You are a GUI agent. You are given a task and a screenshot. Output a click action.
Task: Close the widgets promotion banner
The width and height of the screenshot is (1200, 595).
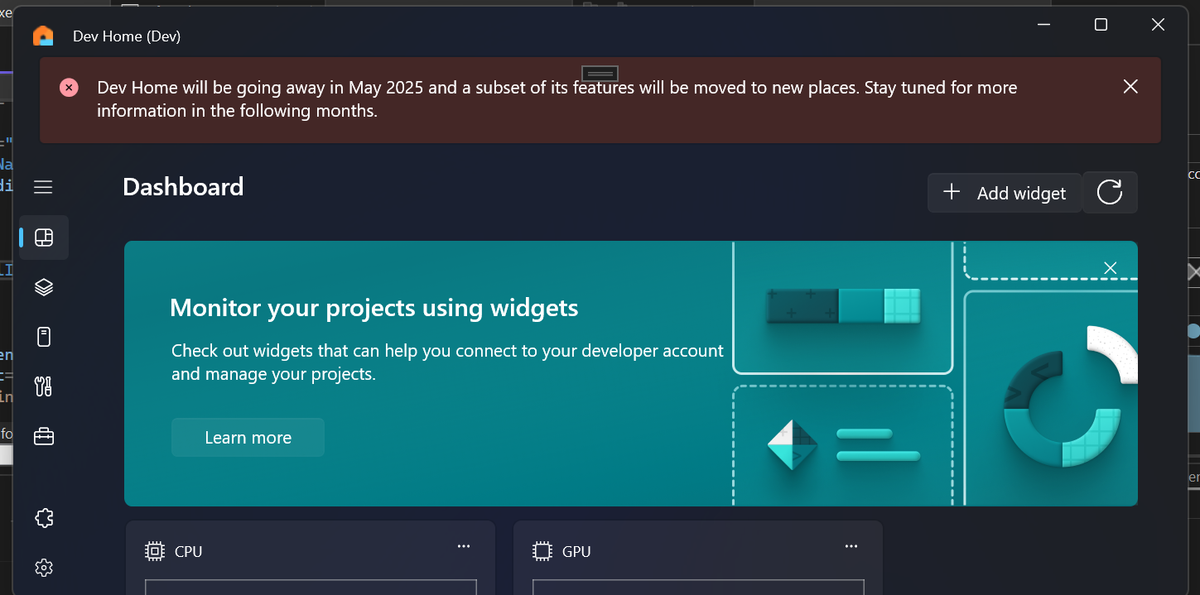click(x=1110, y=268)
